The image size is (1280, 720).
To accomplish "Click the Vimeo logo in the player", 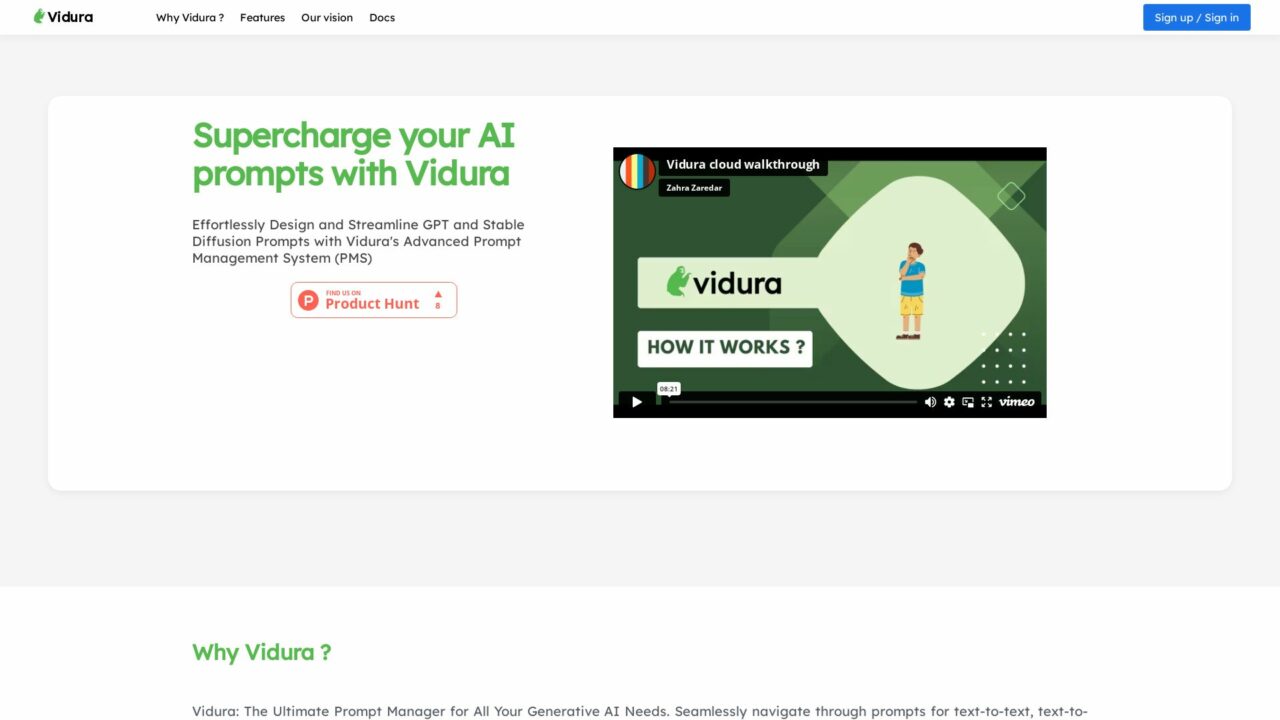I will [1016, 401].
